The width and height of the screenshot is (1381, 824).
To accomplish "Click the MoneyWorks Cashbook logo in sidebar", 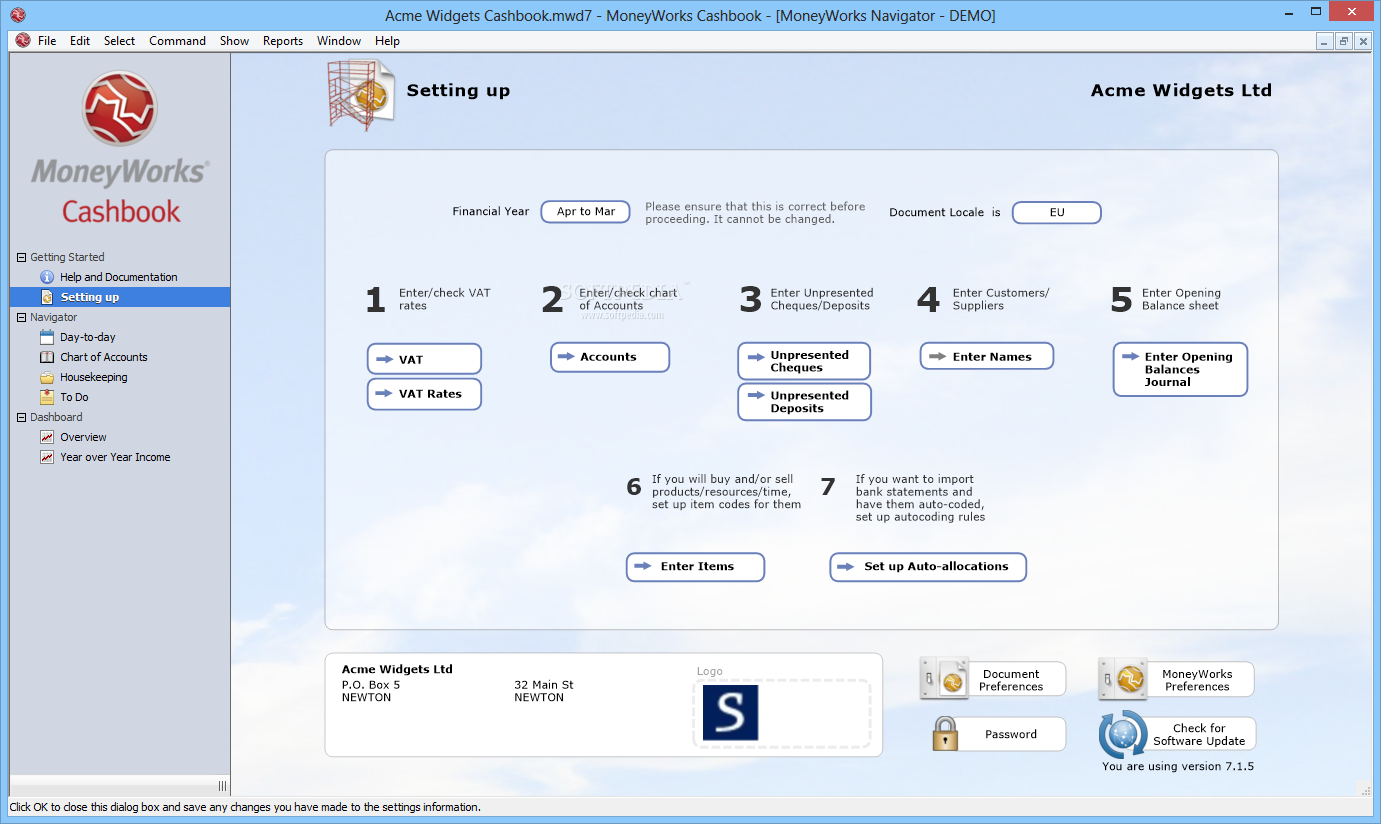I will coord(120,148).
